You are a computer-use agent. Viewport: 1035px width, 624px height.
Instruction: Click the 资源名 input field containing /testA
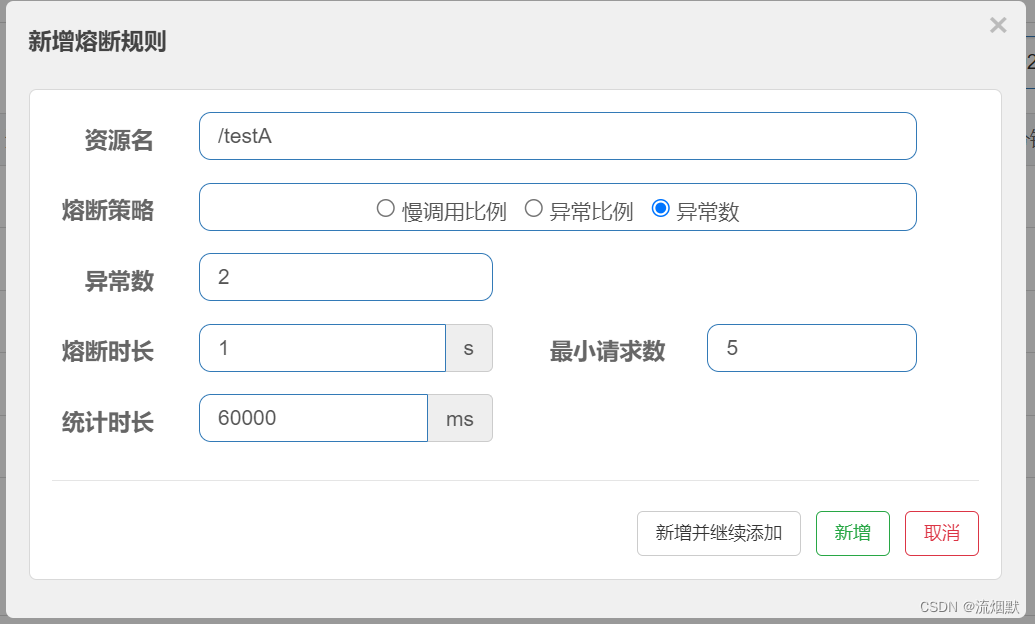click(558, 136)
